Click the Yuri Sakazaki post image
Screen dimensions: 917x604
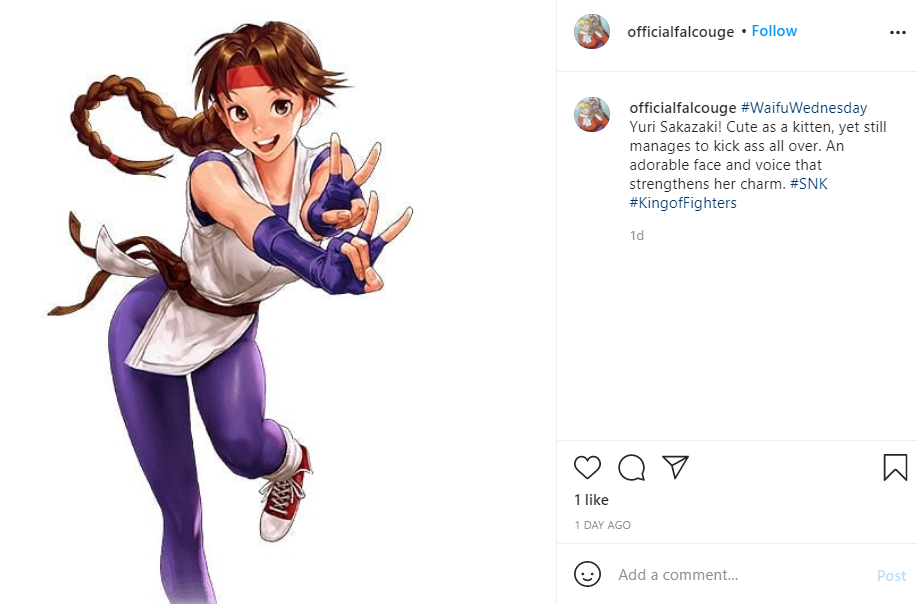pos(278,302)
